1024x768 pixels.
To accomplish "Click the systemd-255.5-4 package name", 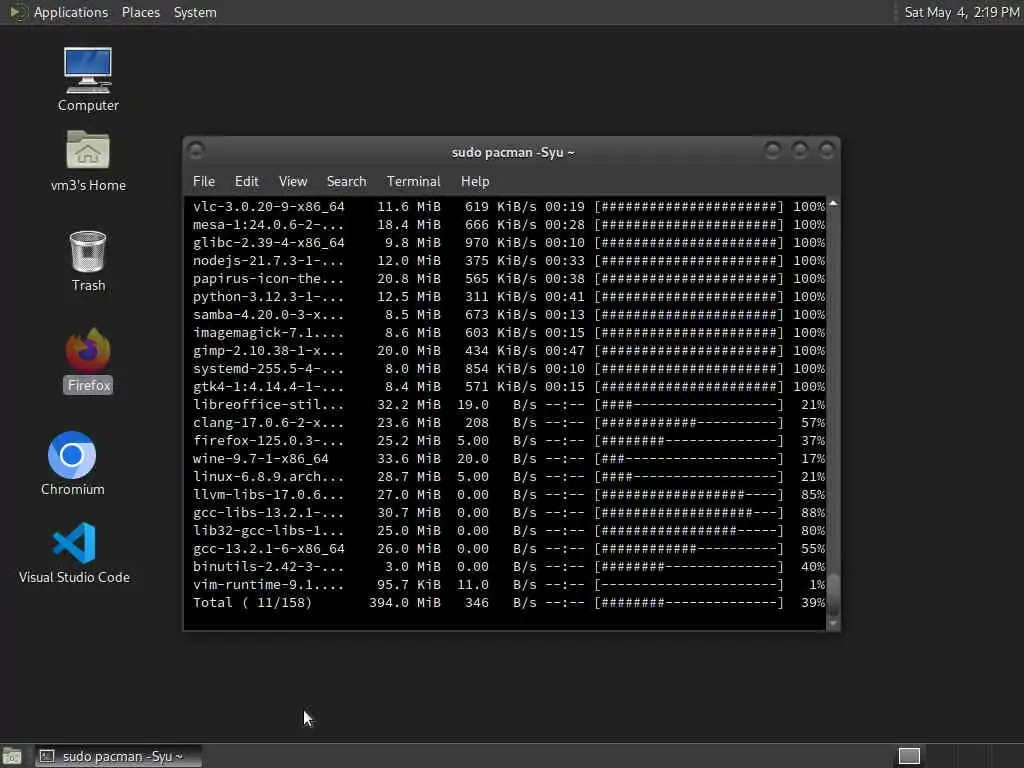I will (268, 368).
